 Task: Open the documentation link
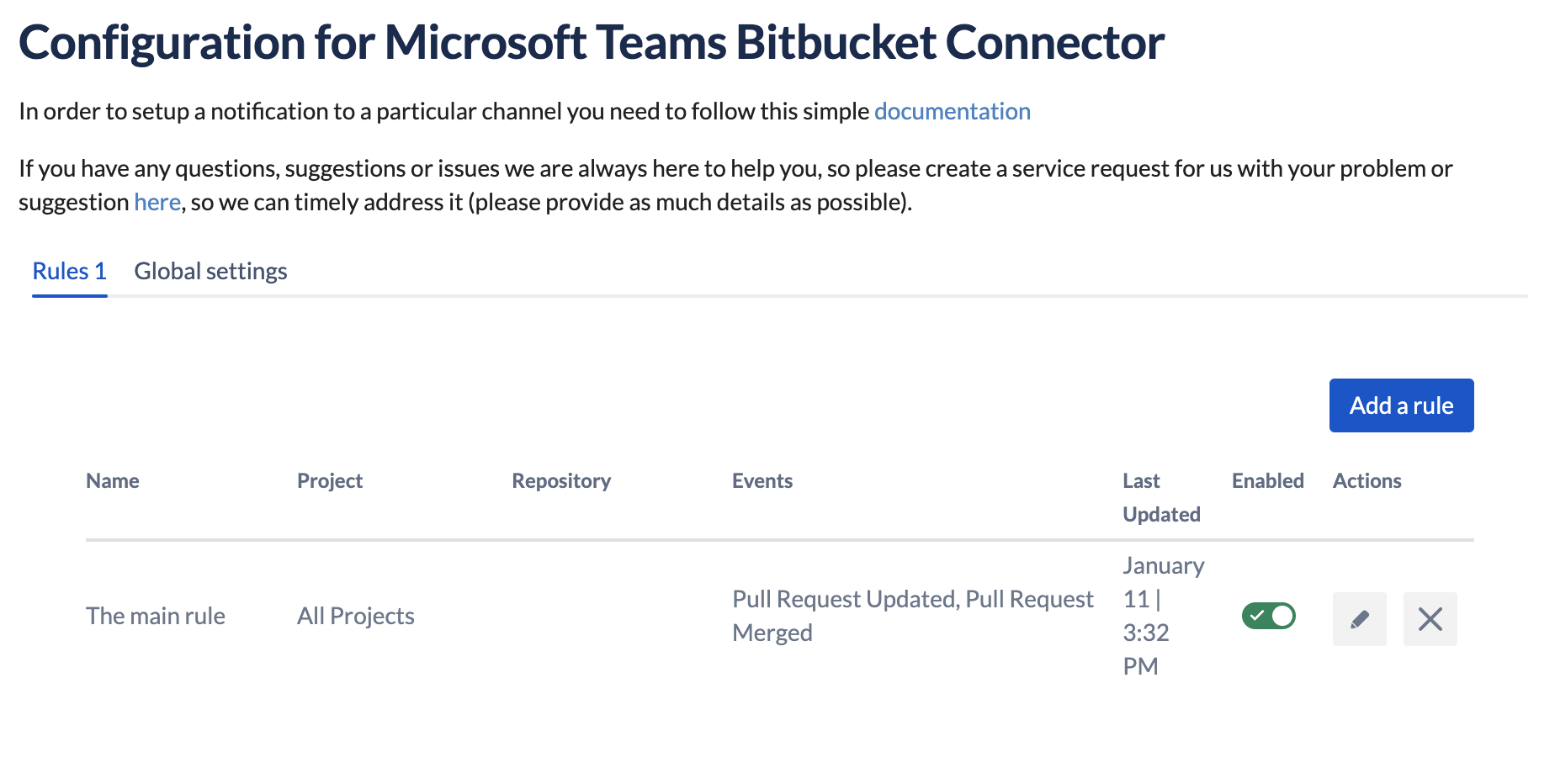[952, 110]
